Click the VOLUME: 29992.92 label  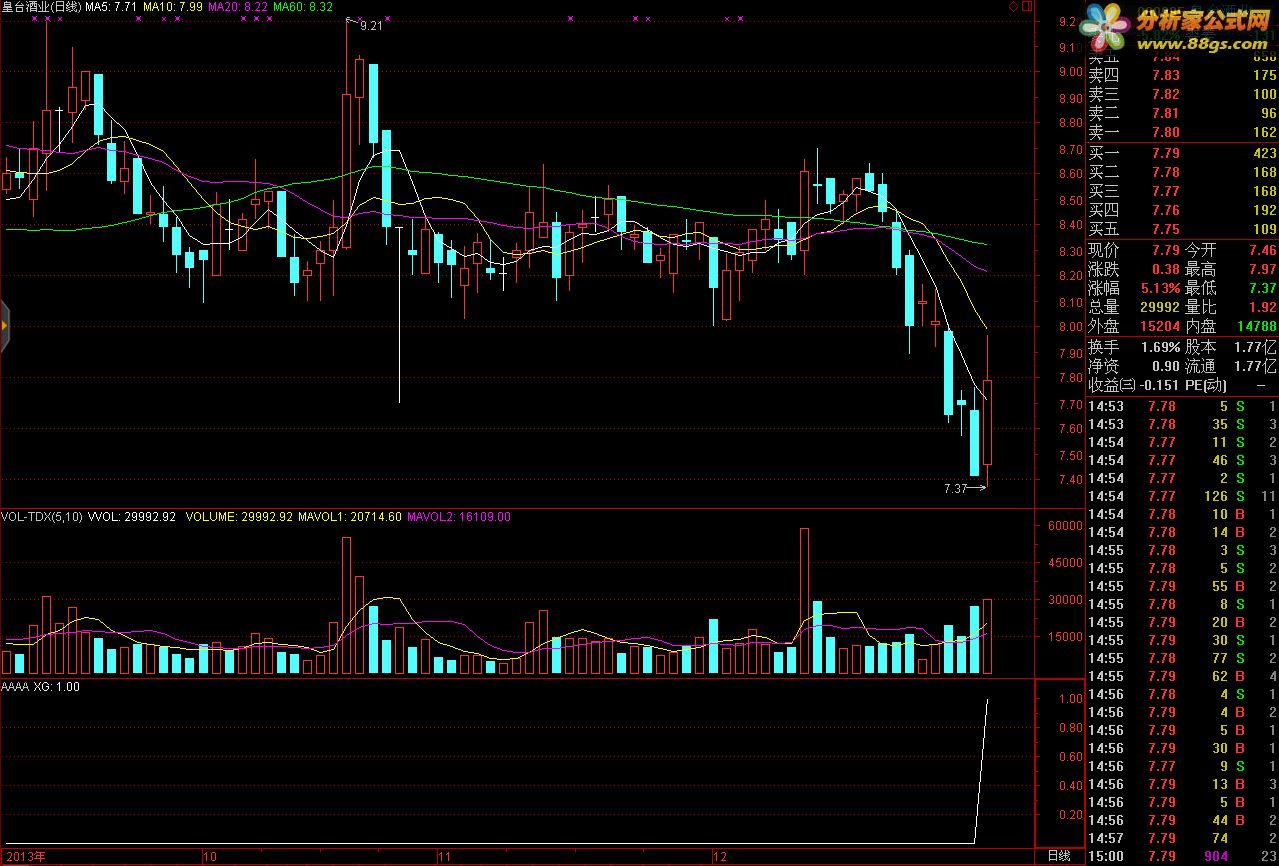pyautogui.click(x=240, y=517)
